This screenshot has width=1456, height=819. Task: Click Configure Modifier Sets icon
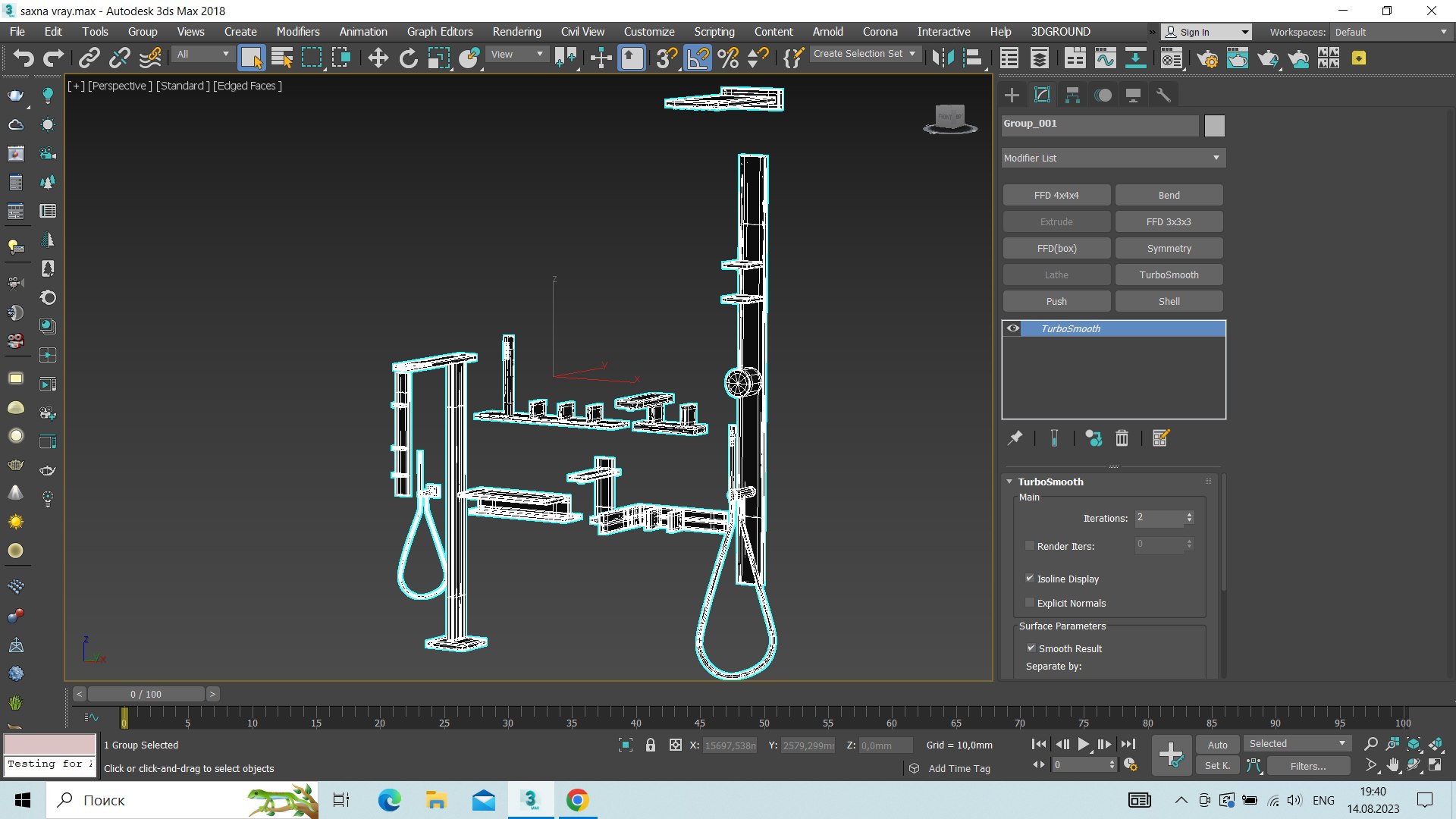coord(1161,438)
